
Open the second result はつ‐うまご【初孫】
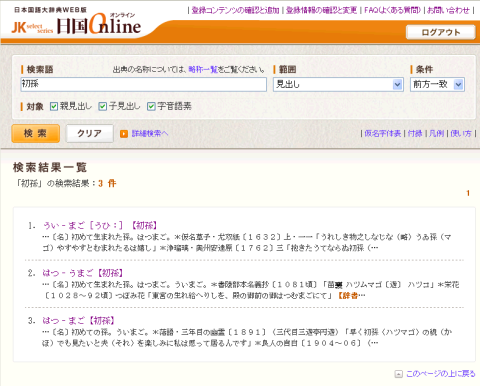pos(83,273)
